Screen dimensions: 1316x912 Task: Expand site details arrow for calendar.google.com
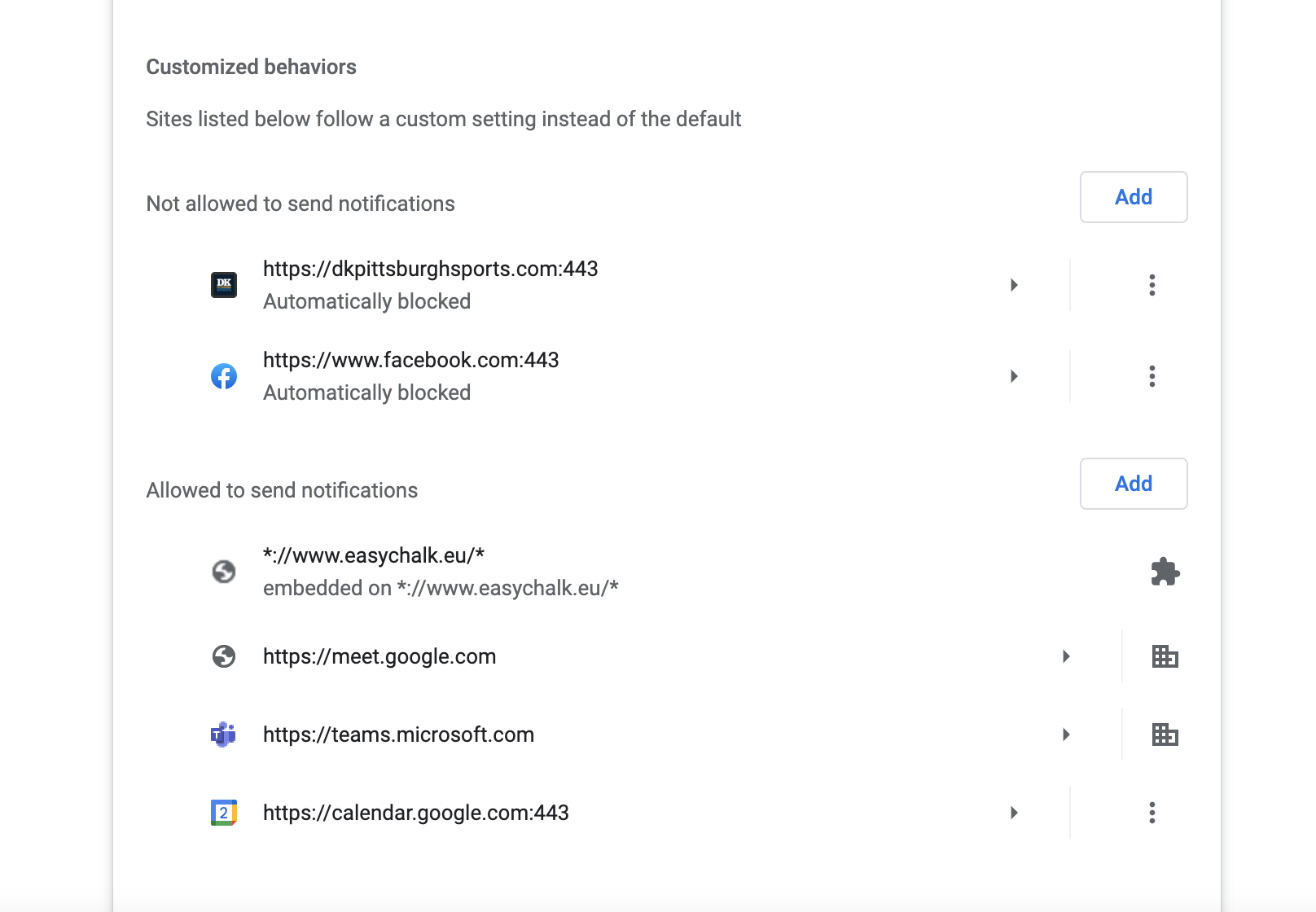coord(1015,813)
